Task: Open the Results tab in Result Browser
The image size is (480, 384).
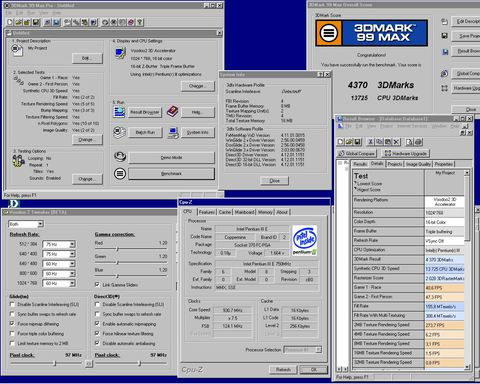Action: tap(360, 164)
